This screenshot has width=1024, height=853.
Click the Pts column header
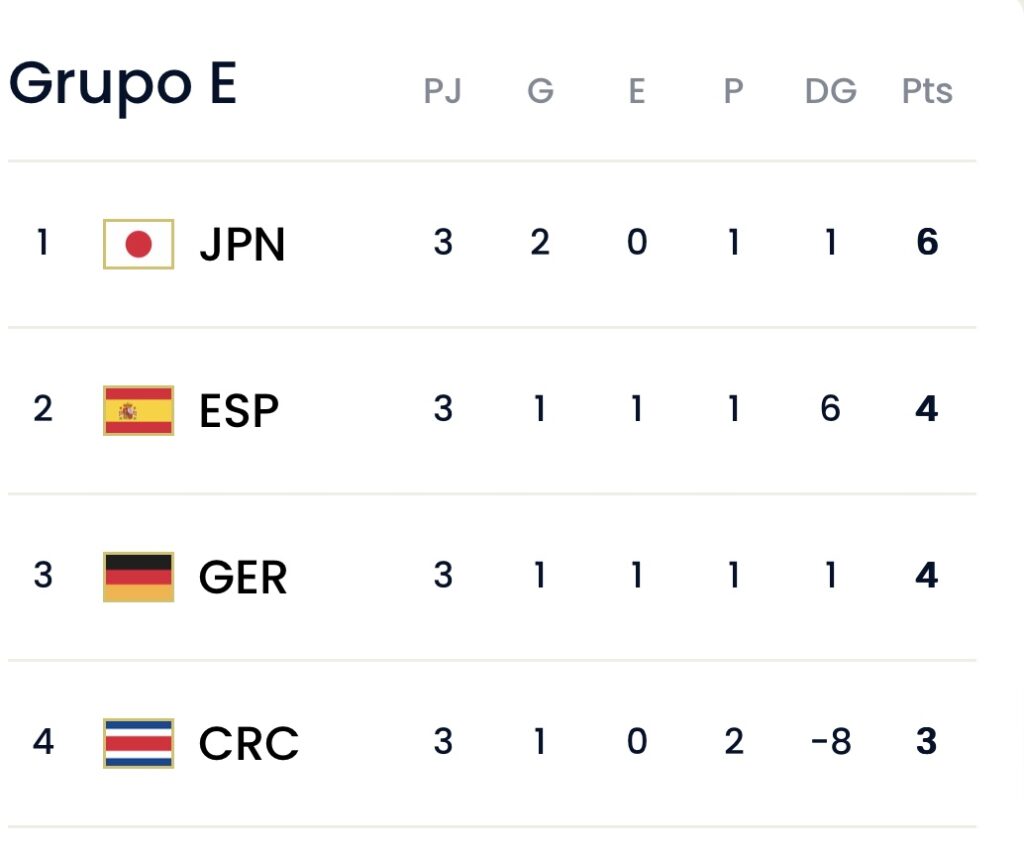point(927,91)
